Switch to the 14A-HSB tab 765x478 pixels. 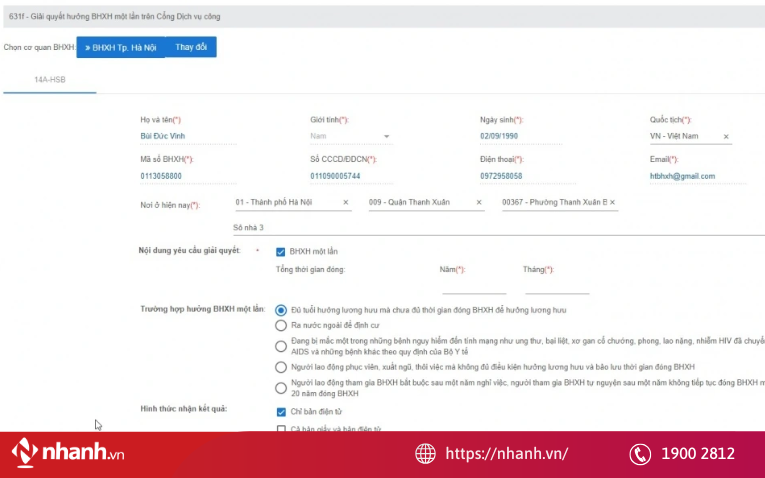point(50,78)
